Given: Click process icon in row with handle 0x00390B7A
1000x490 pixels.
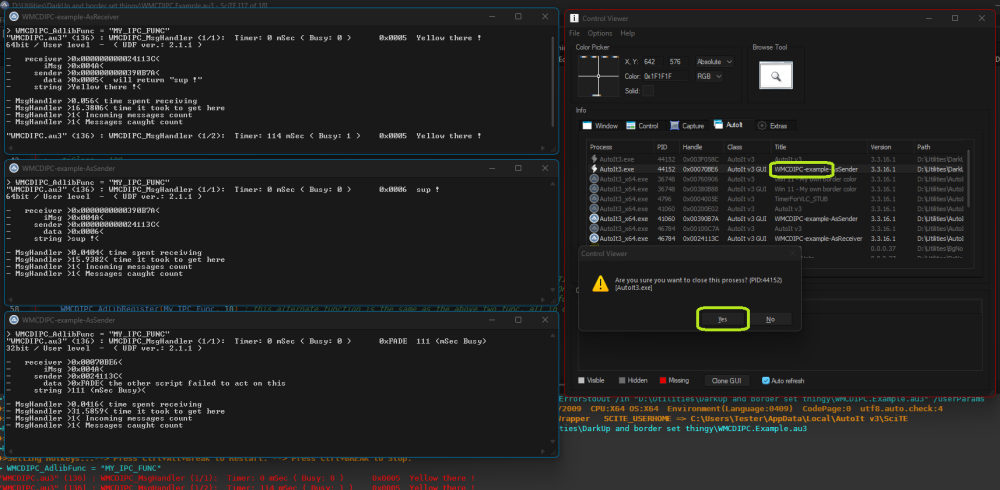Looking at the screenshot, I should click(x=594, y=219).
